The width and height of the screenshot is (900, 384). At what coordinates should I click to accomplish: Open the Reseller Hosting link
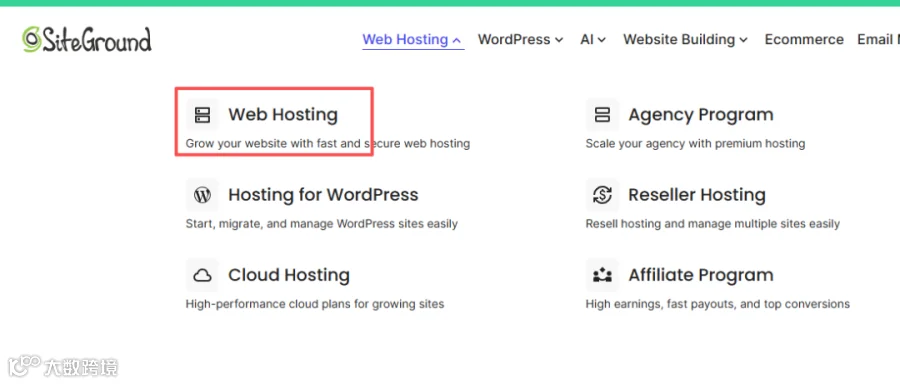coord(697,195)
